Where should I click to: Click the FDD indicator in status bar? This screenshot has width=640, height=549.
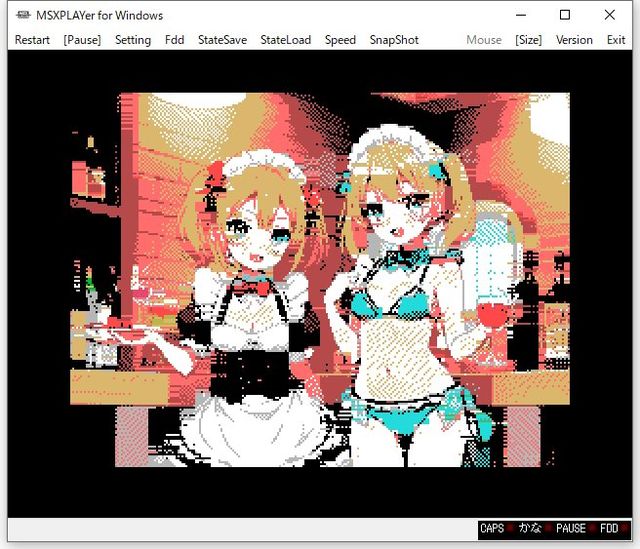[613, 528]
